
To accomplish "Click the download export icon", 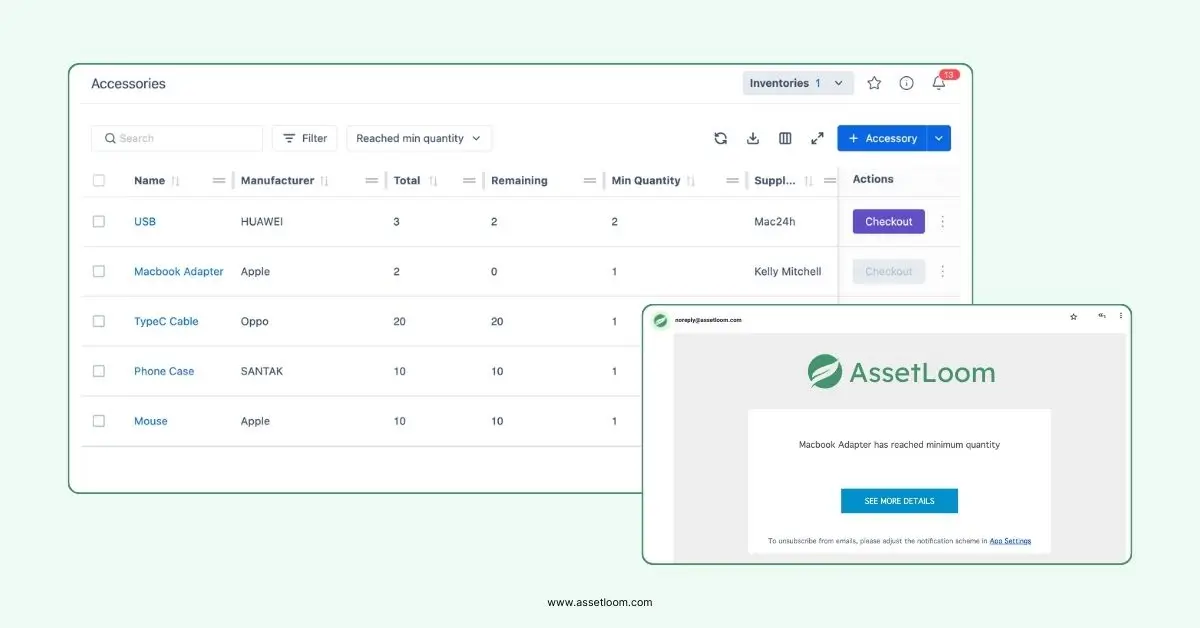I will click(x=753, y=139).
